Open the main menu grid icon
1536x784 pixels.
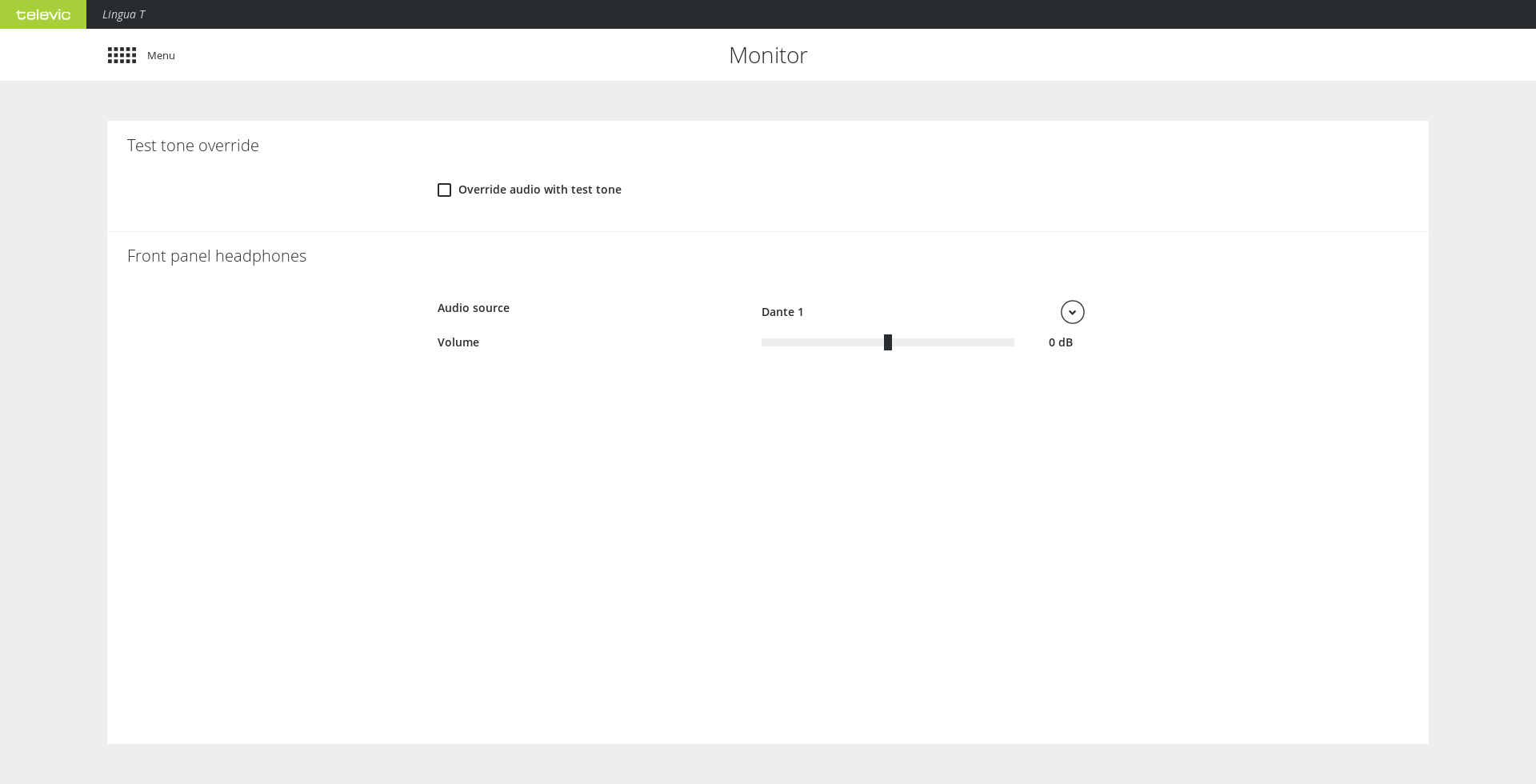point(122,55)
